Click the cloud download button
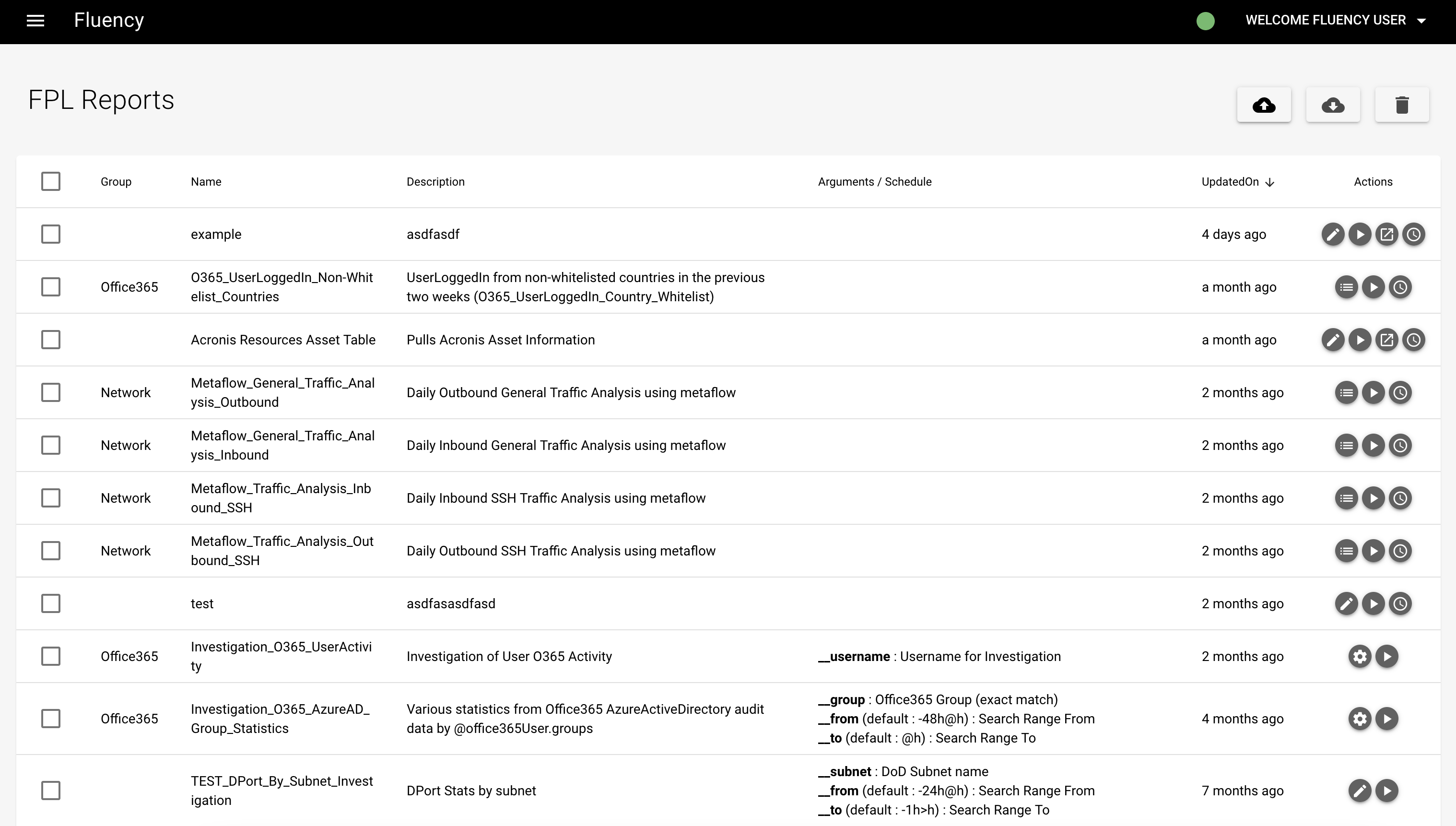 pos(1333,105)
